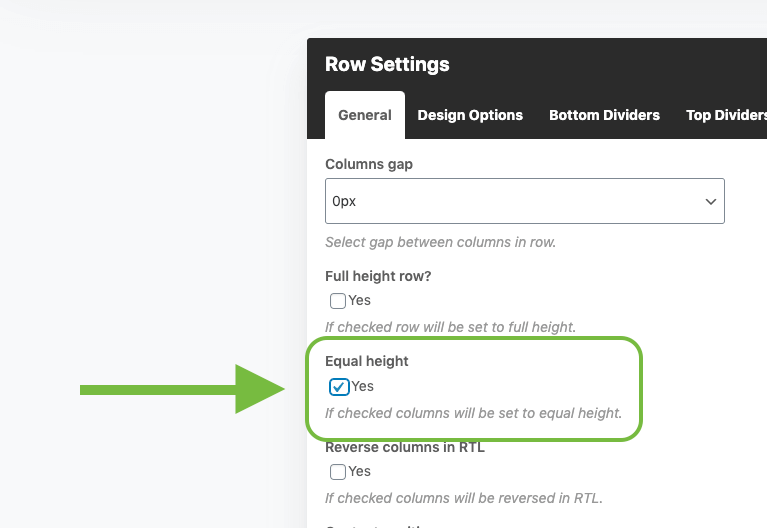Select the Top Dividers tab

pos(726,115)
